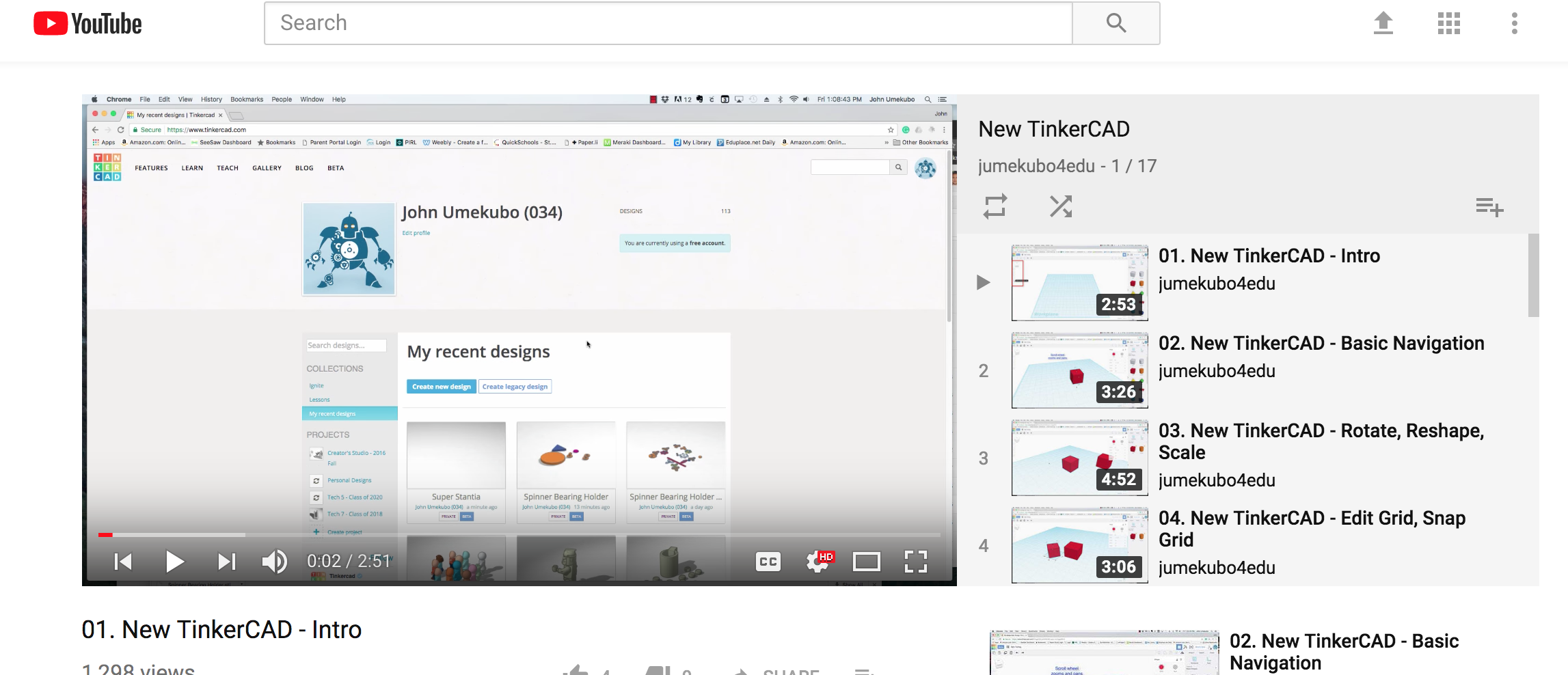Skip to the next video
The image size is (1568, 675).
click(226, 561)
